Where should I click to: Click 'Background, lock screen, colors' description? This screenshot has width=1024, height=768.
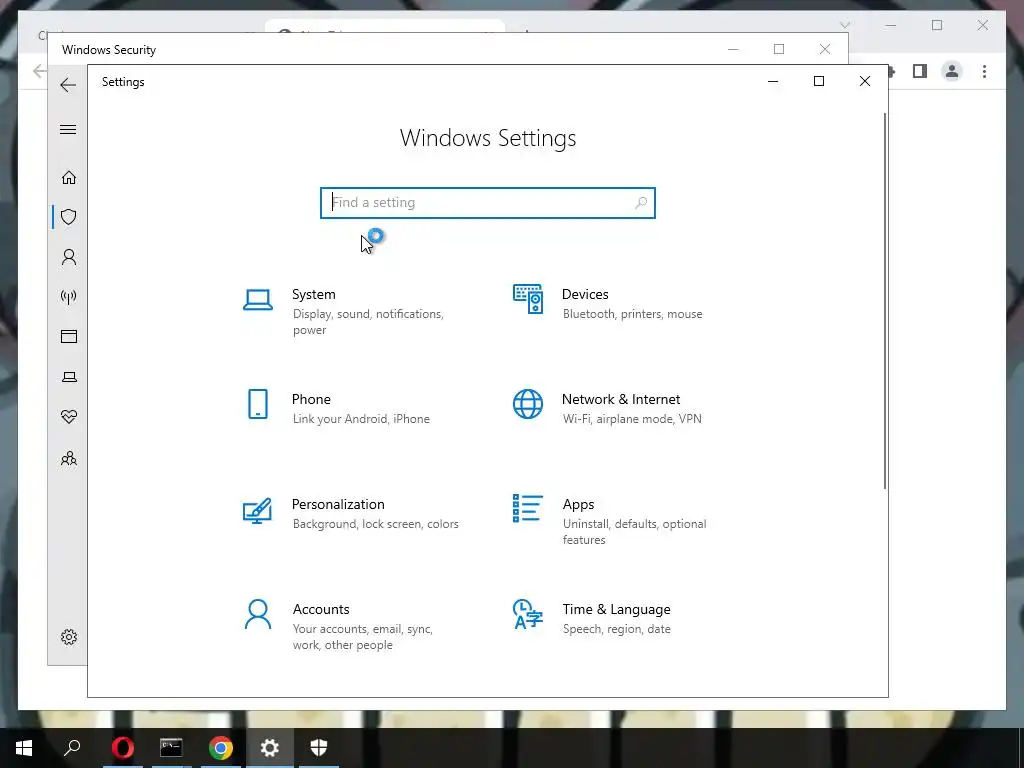376,524
